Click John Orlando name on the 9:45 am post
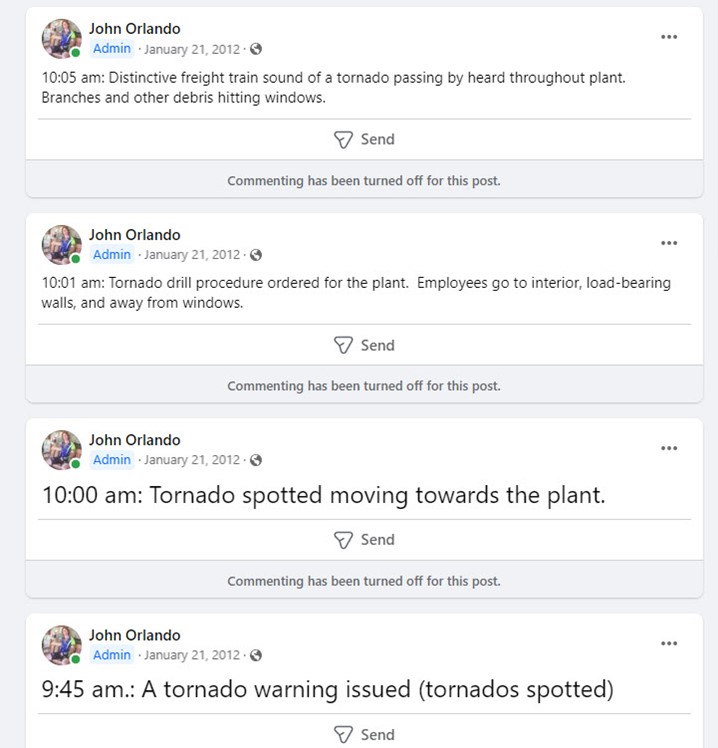 135,635
